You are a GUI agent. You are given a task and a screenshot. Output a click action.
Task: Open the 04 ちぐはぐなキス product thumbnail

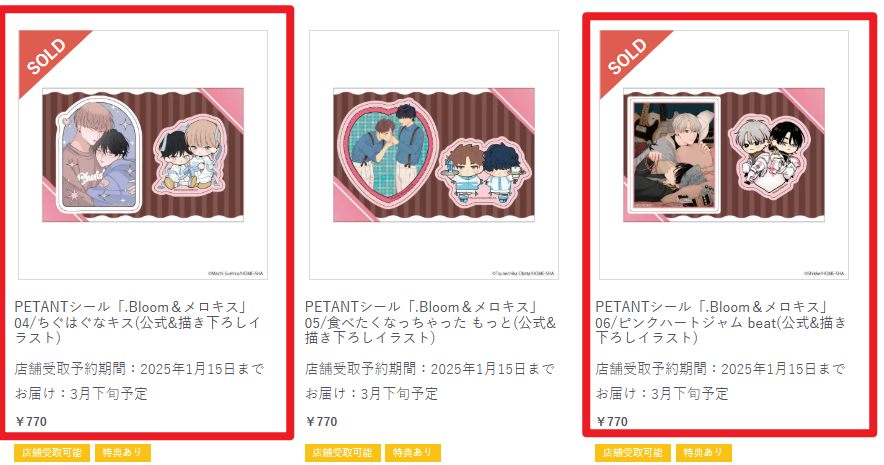tap(143, 155)
